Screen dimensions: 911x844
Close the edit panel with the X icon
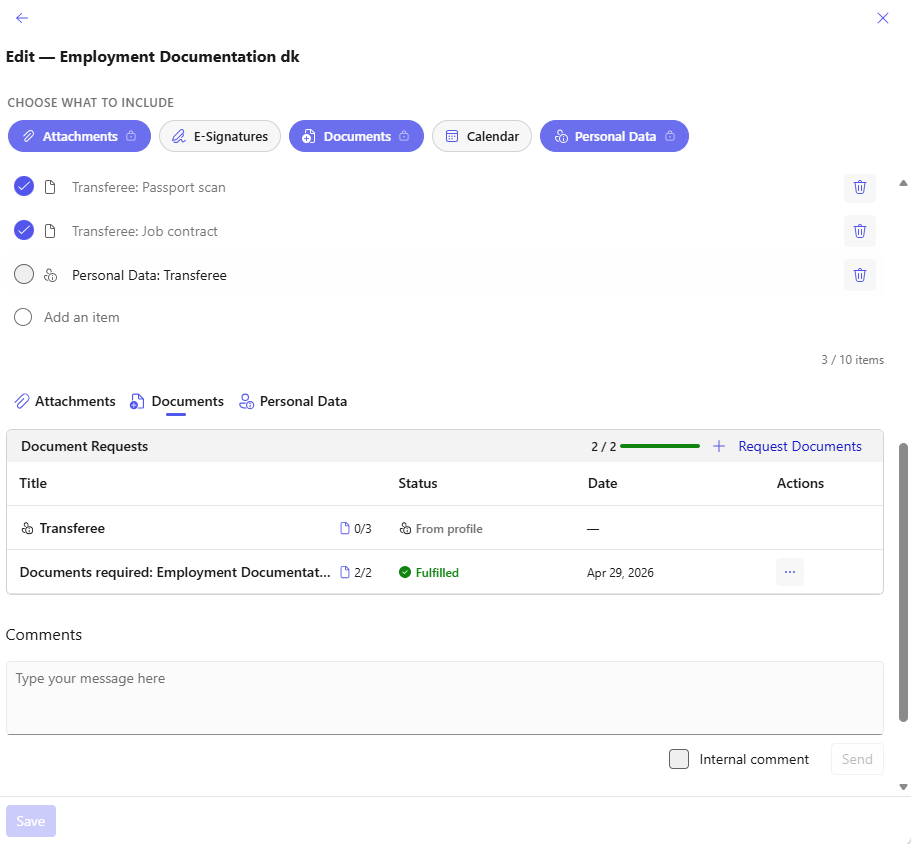[x=883, y=18]
